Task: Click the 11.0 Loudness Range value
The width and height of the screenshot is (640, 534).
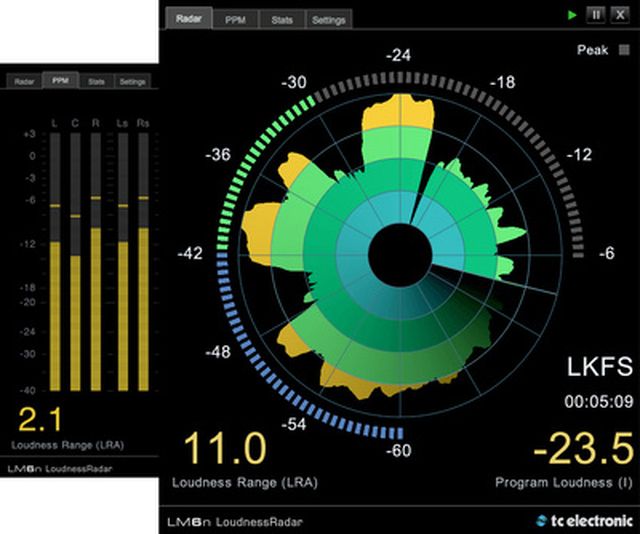Action: (x=224, y=449)
